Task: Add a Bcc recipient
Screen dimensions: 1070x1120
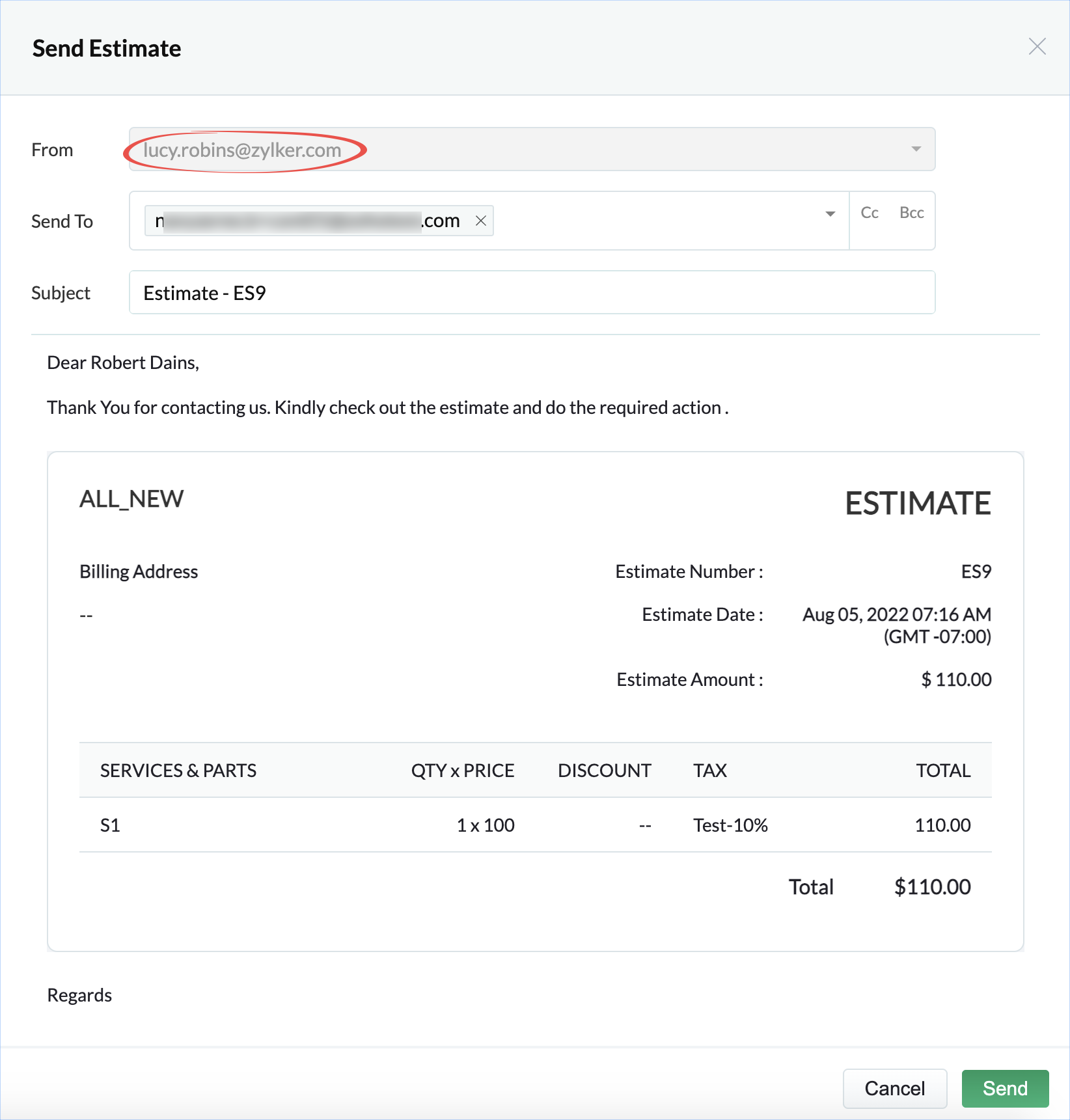Action: click(x=911, y=213)
